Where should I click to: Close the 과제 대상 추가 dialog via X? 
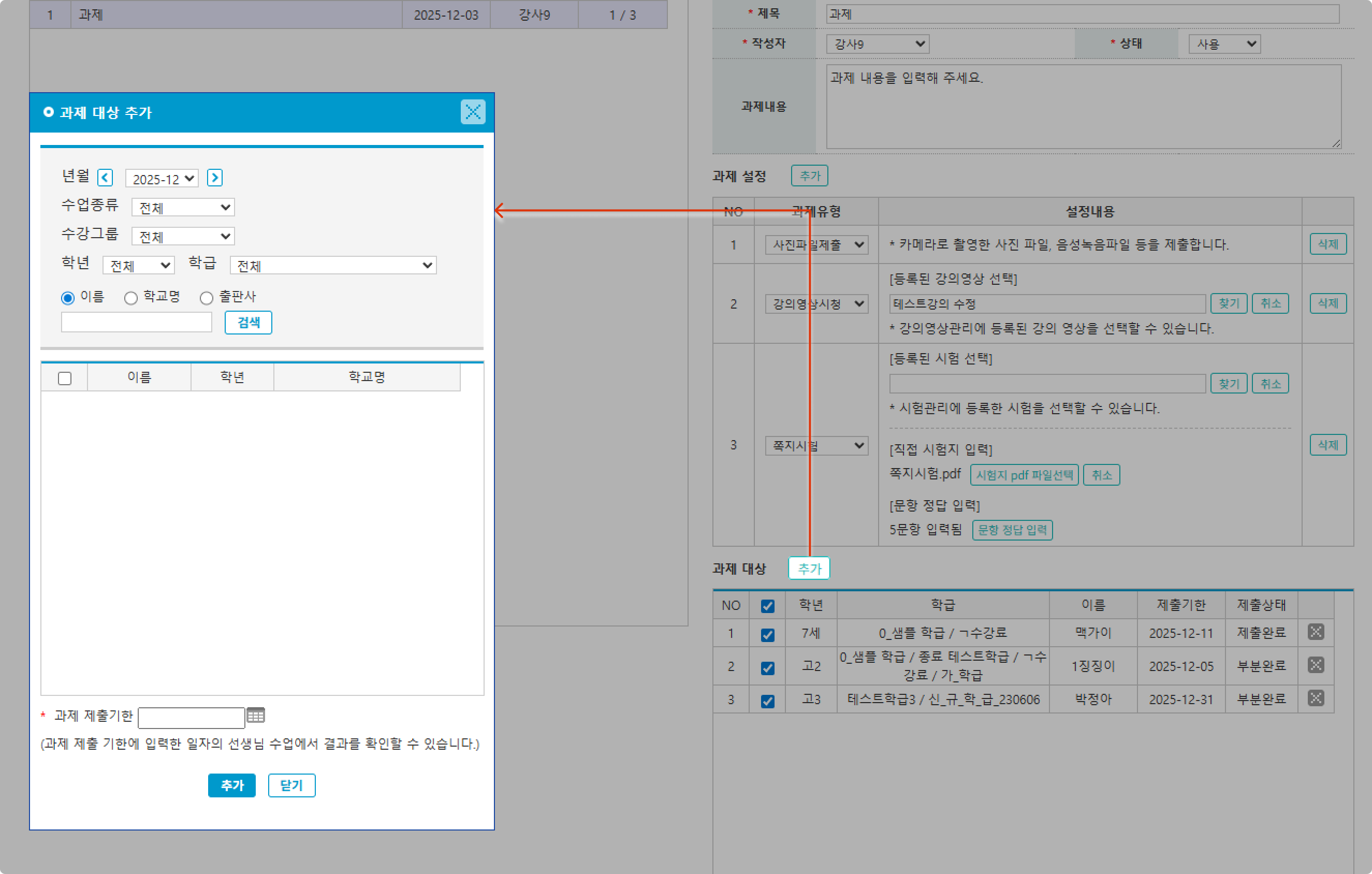[472, 112]
